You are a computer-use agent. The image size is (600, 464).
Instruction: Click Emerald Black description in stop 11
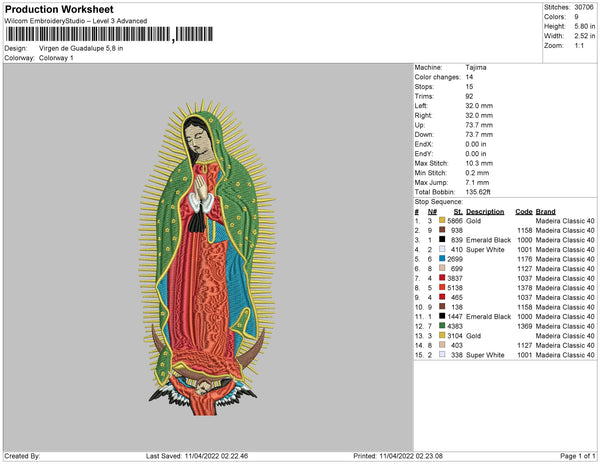(x=488, y=316)
